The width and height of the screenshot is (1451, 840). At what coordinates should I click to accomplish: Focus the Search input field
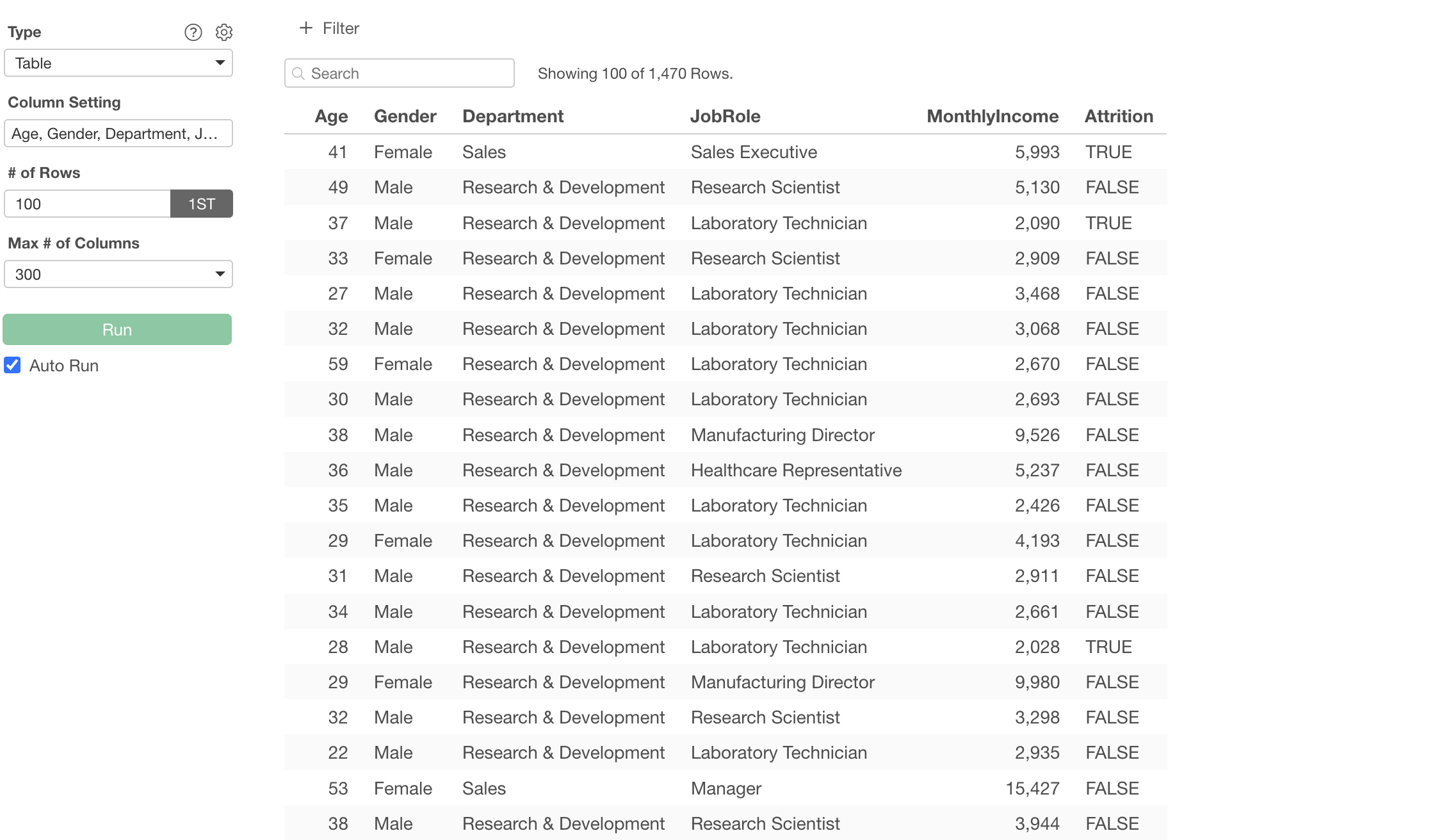pyautogui.click(x=410, y=74)
